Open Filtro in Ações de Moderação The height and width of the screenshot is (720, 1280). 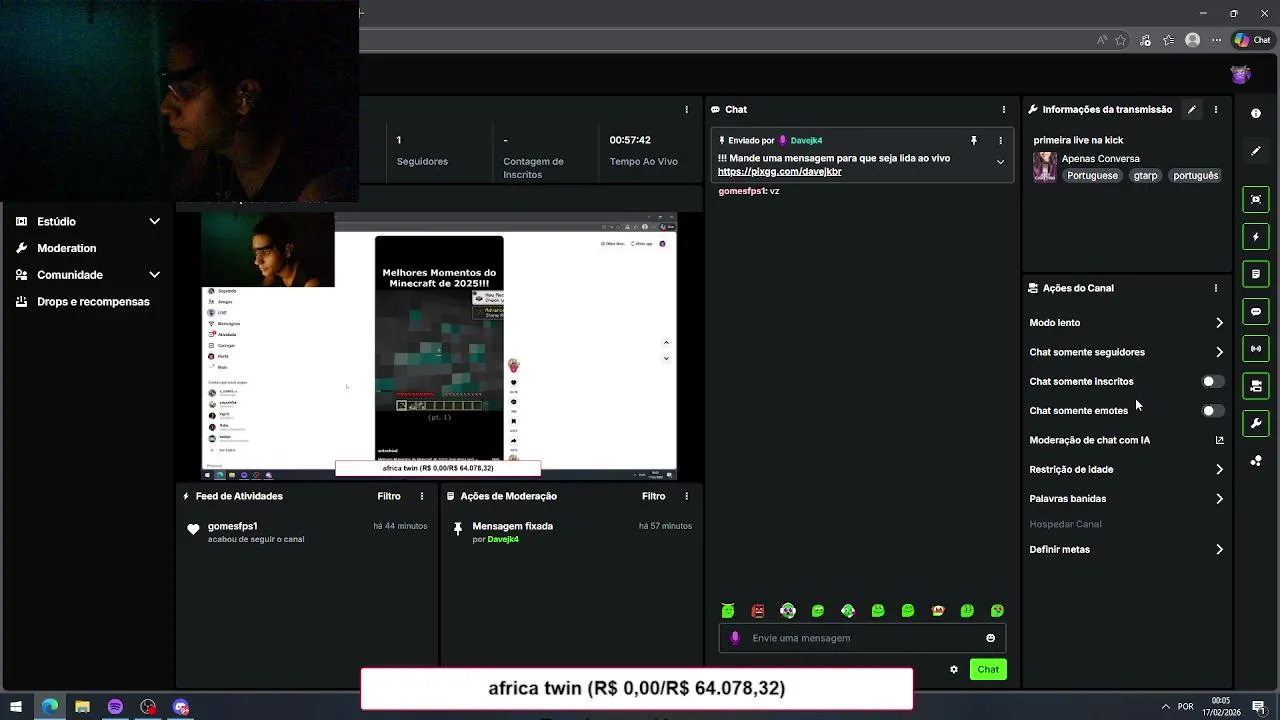tap(653, 496)
